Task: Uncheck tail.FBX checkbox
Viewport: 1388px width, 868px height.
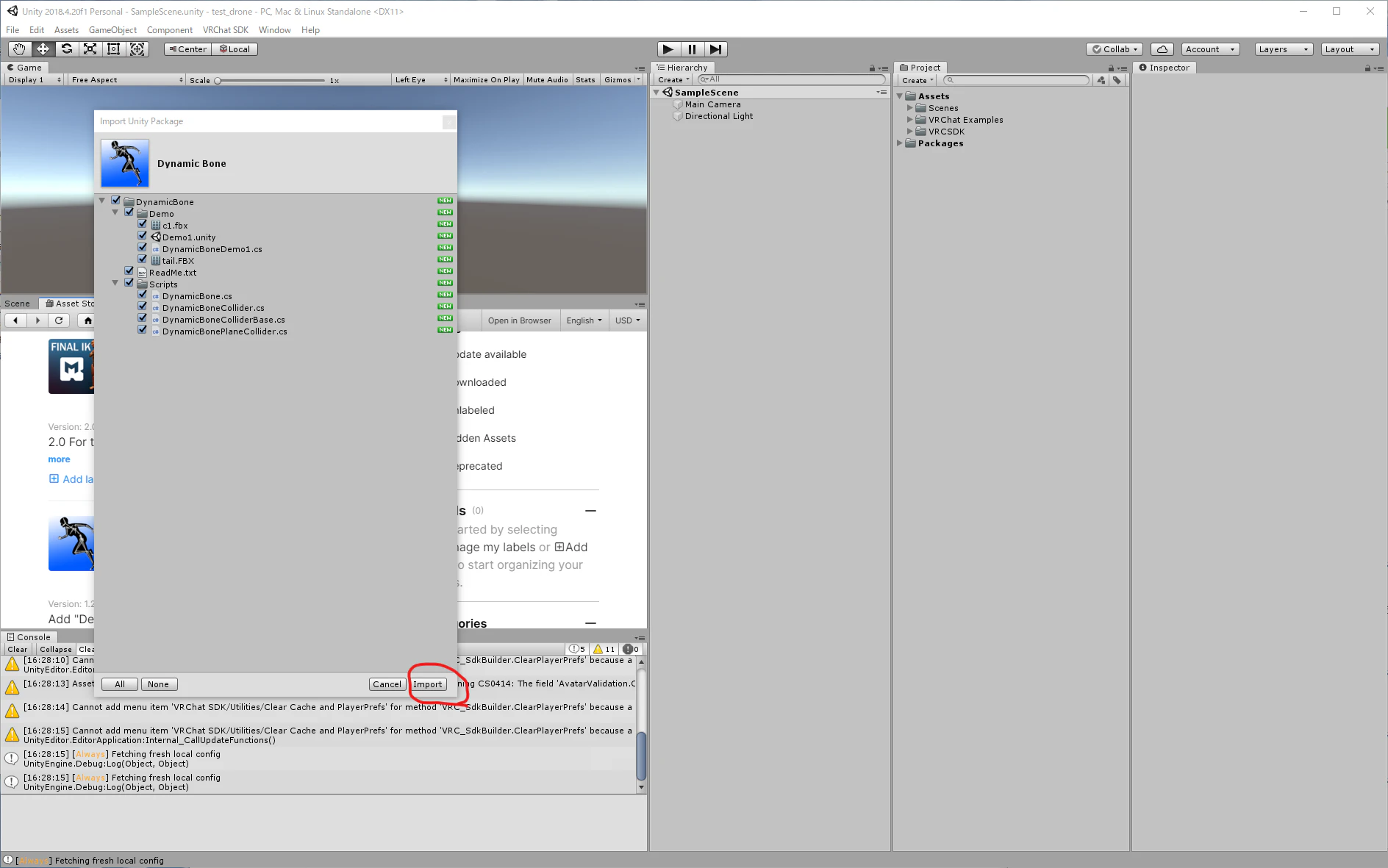Action: point(143,259)
